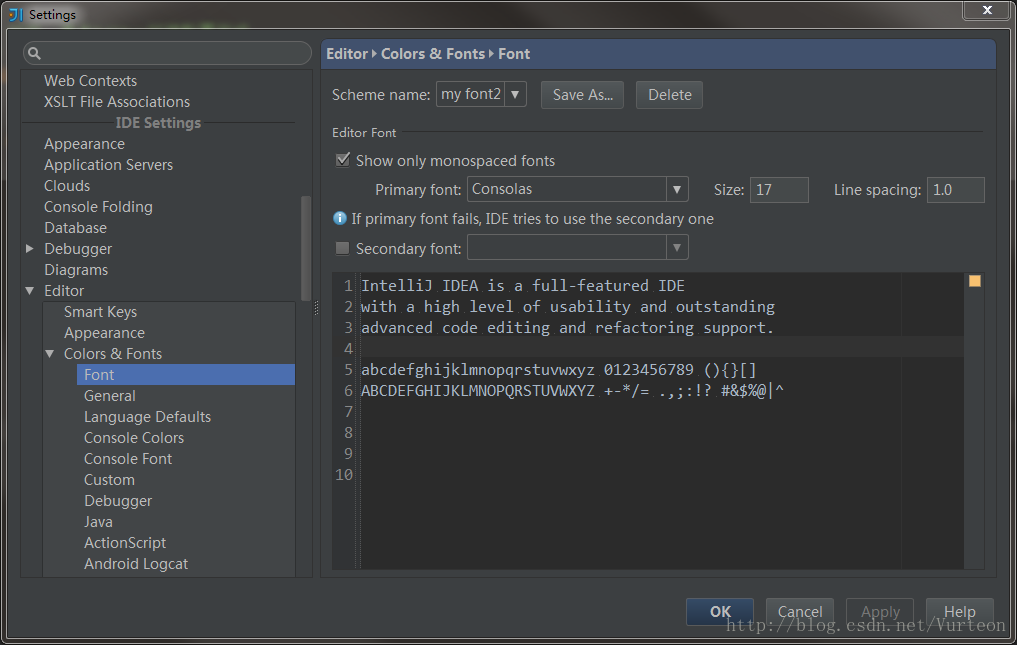Select Appearance under Editor
This screenshot has width=1017, height=645.
104,333
